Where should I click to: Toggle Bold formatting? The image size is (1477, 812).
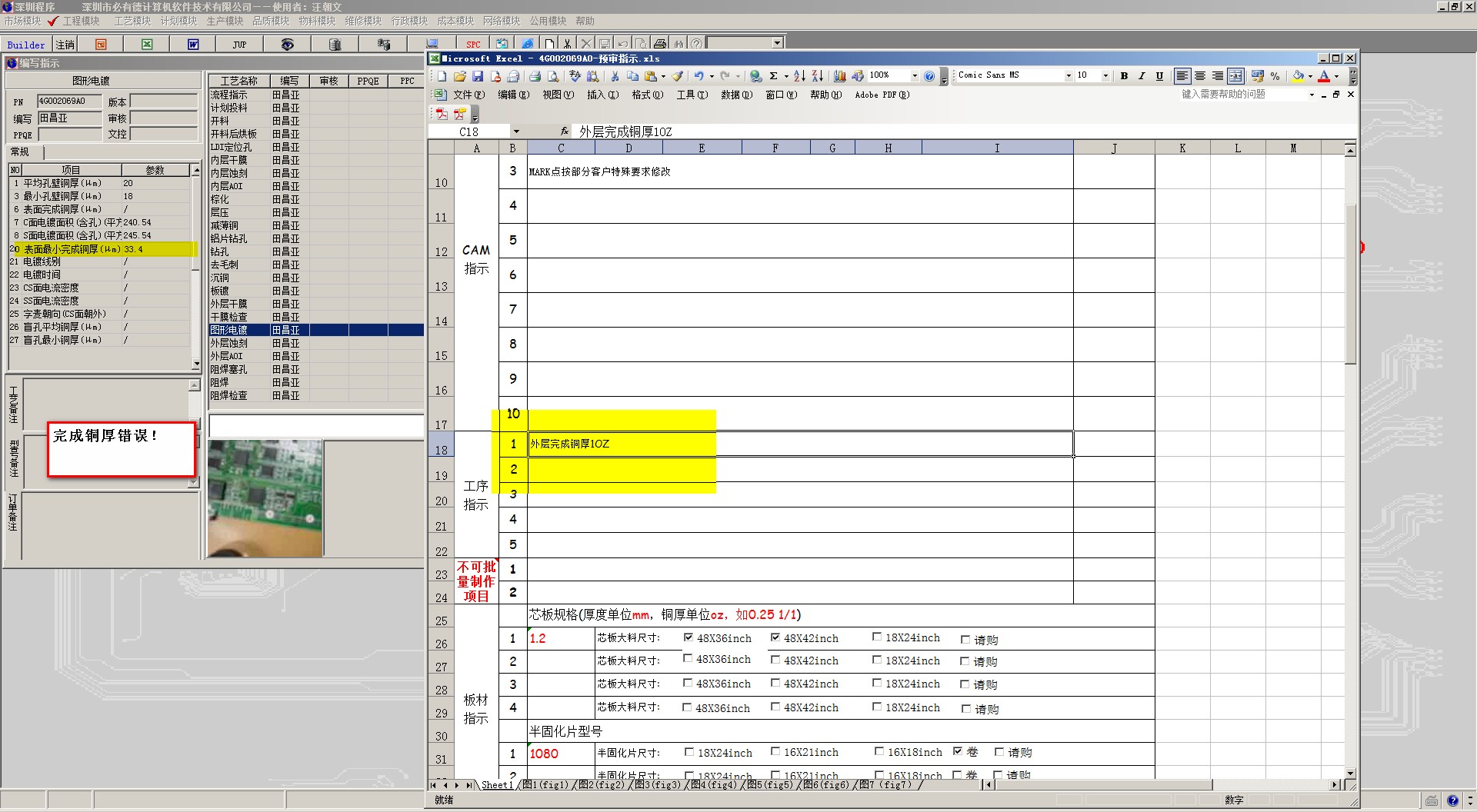click(1124, 75)
